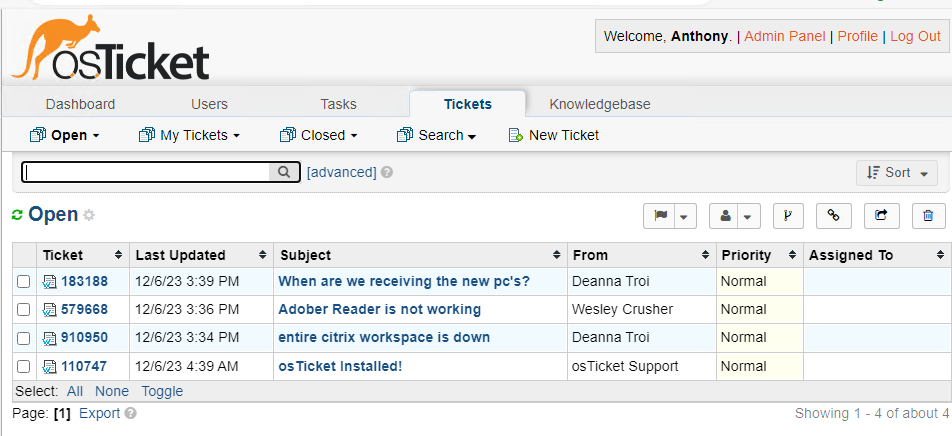Tick the checkbox for ticket 110747

(x=24, y=366)
